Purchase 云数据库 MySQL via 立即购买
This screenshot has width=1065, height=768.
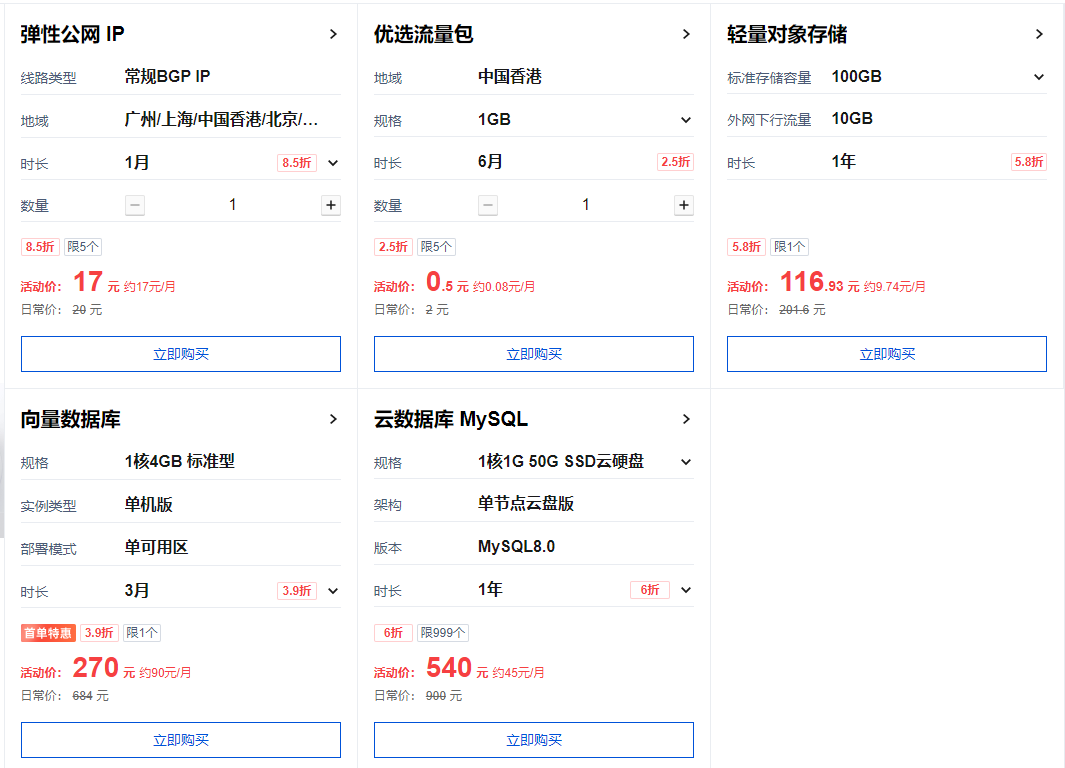click(534, 740)
